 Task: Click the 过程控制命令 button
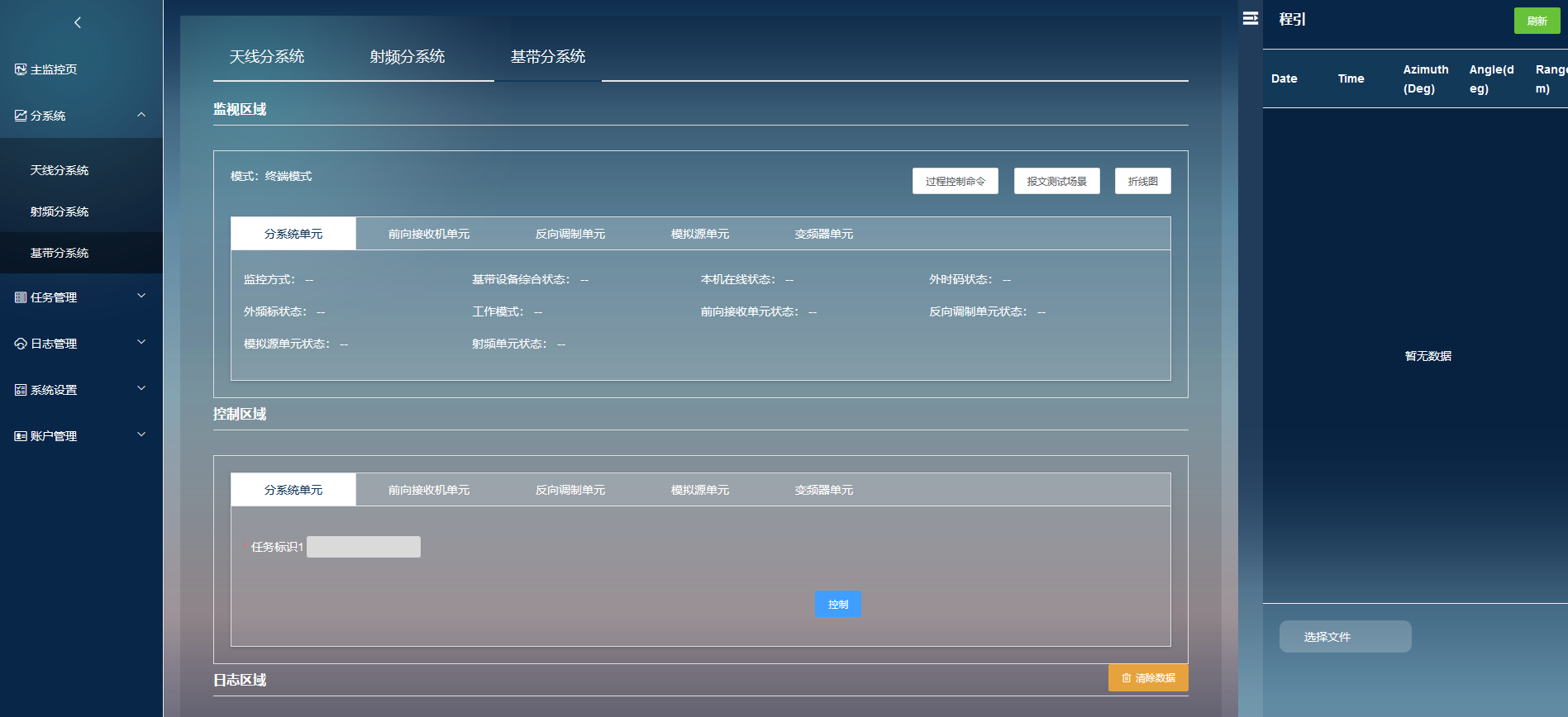[x=956, y=181]
